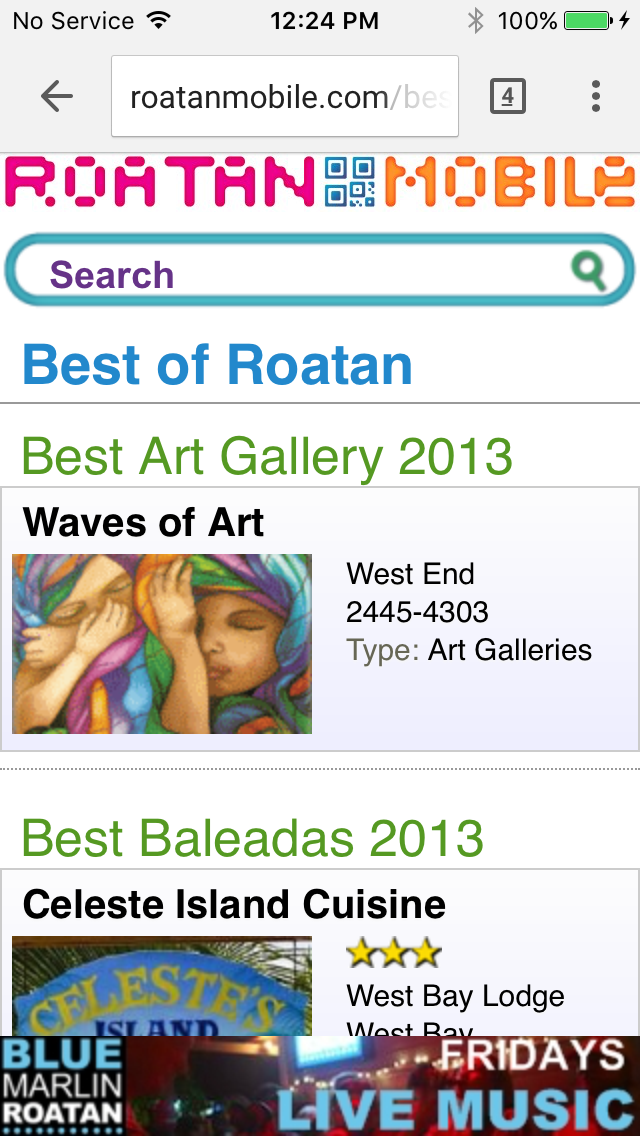Call the 2445-4303 phone number
This screenshot has width=640, height=1136.
coord(417,612)
